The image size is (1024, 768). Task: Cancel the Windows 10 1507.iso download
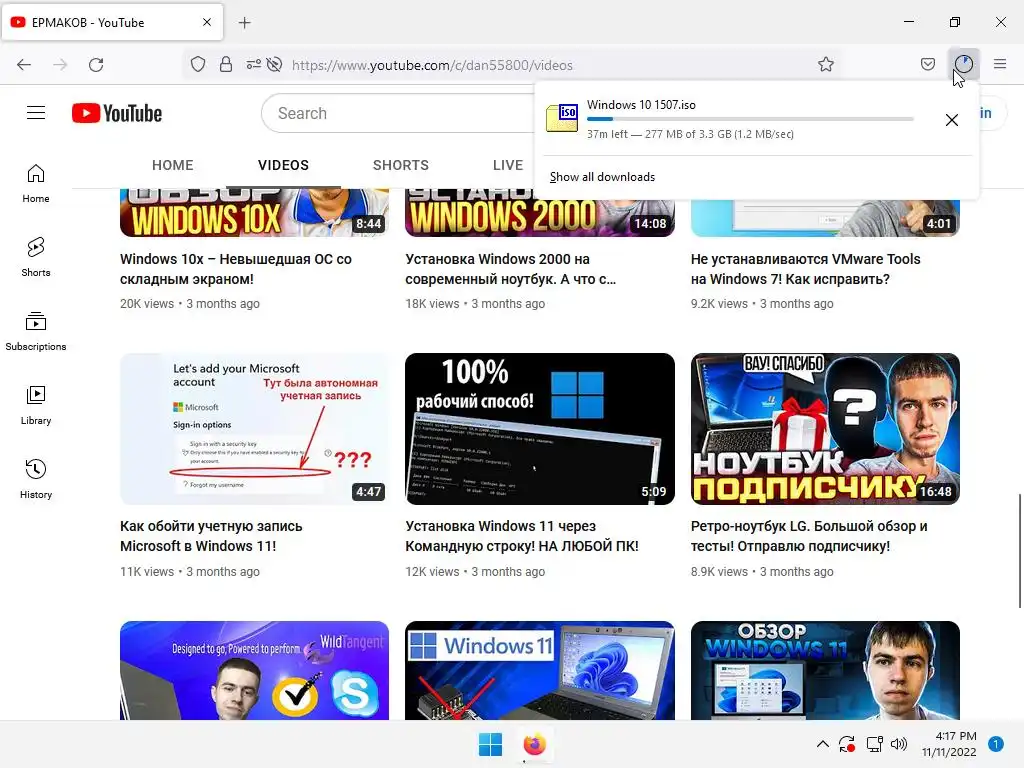point(952,120)
